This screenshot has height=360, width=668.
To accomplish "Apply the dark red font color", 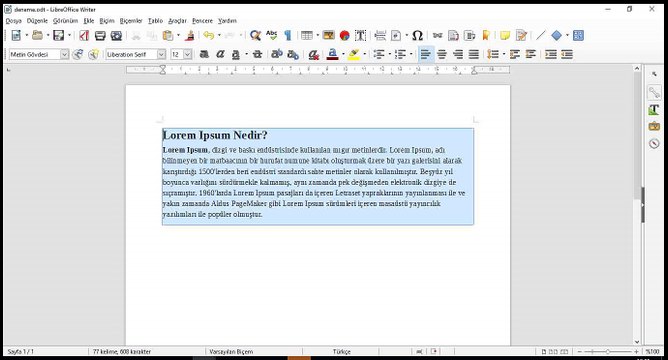I will [333, 54].
